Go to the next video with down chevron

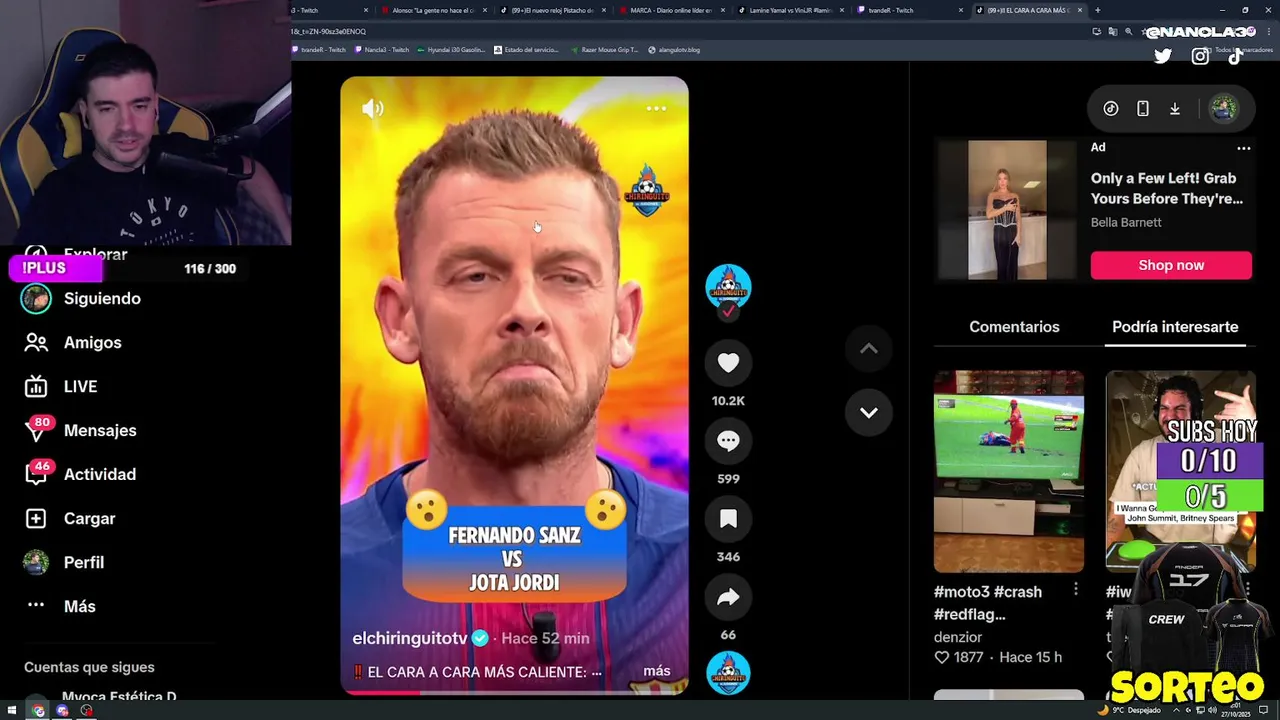tap(869, 412)
